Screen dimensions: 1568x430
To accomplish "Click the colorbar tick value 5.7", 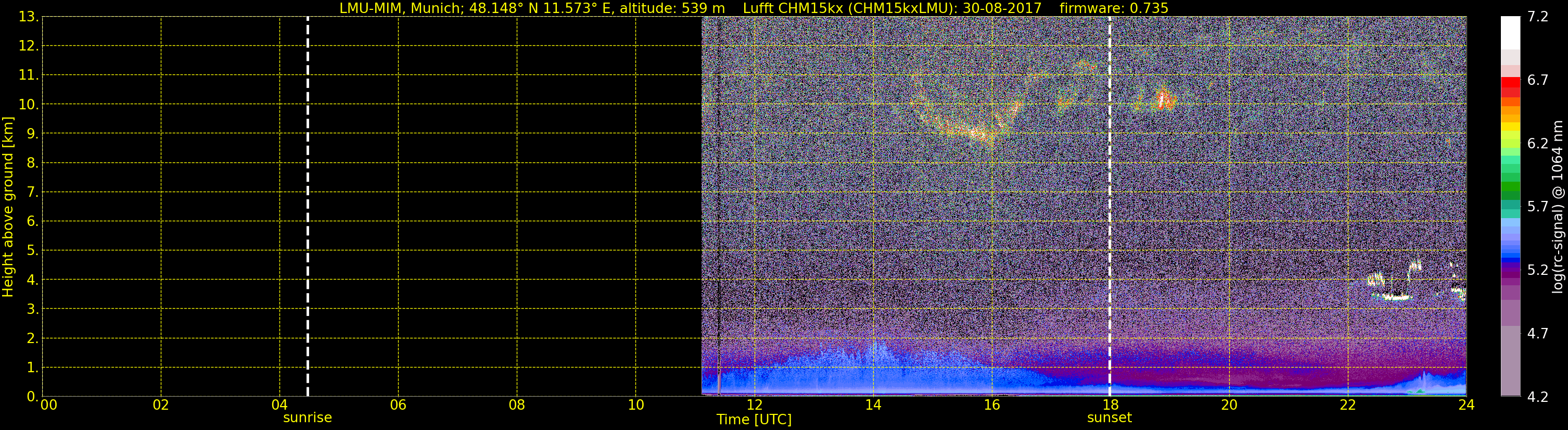I will [1538, 207].
